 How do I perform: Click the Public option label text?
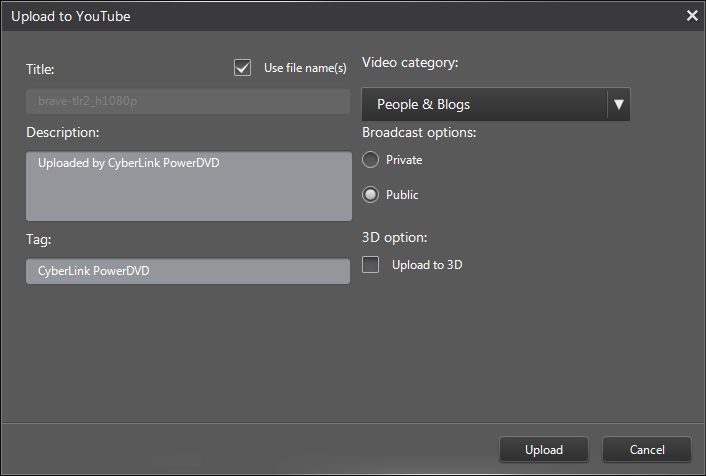(x=402, y=195)
